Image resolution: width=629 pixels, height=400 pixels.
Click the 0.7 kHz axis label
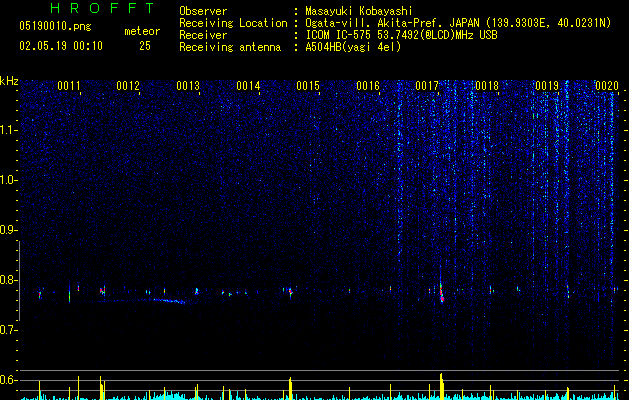point(8,330)
